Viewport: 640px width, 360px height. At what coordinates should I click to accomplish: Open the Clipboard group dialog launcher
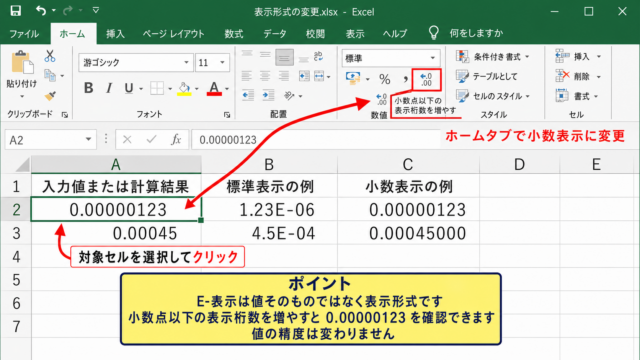pos(64,115)
